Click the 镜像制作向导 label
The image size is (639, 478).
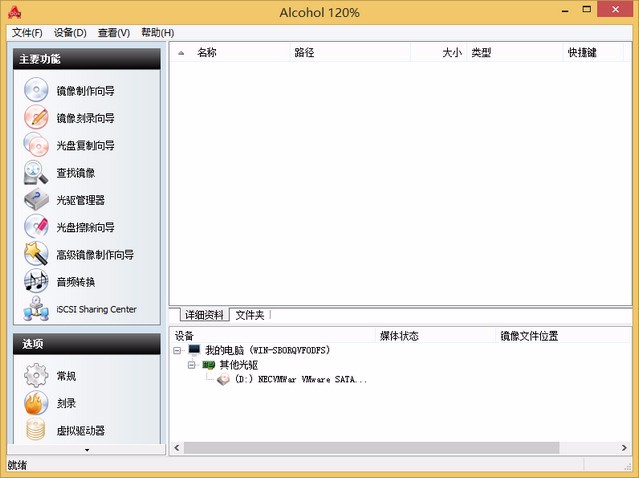(85, 90)
